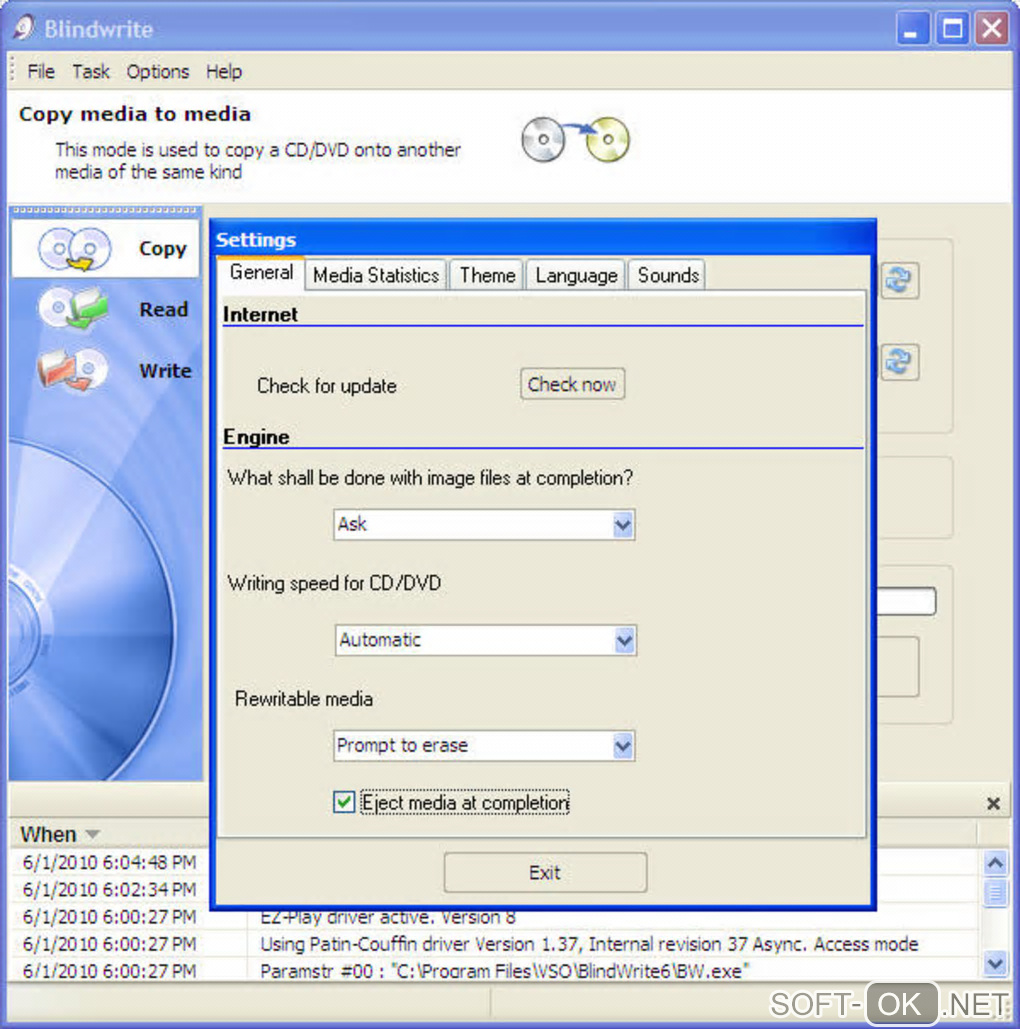Click the input field behind Settings dialog

coord(906,601)
